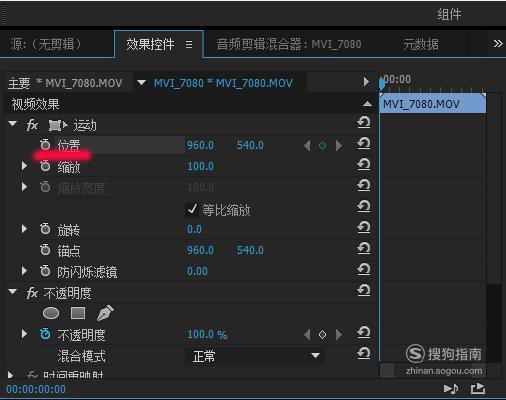Screen dimensions: 506x400
Task: Toggle the 位置 animation stopwatch
Action: (x=45, y=145)
